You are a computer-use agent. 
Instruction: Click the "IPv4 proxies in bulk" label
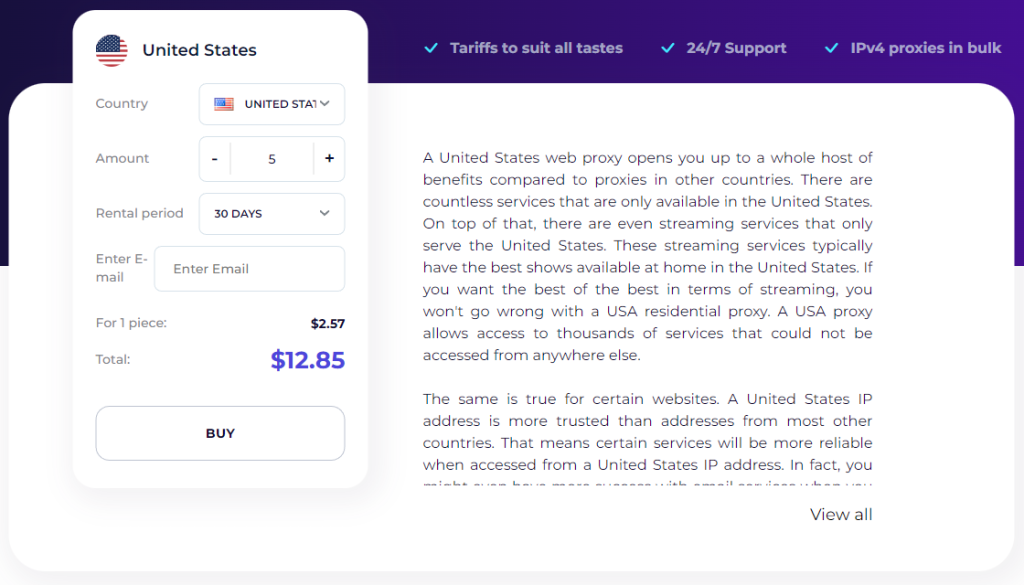(x=925, y=48)
